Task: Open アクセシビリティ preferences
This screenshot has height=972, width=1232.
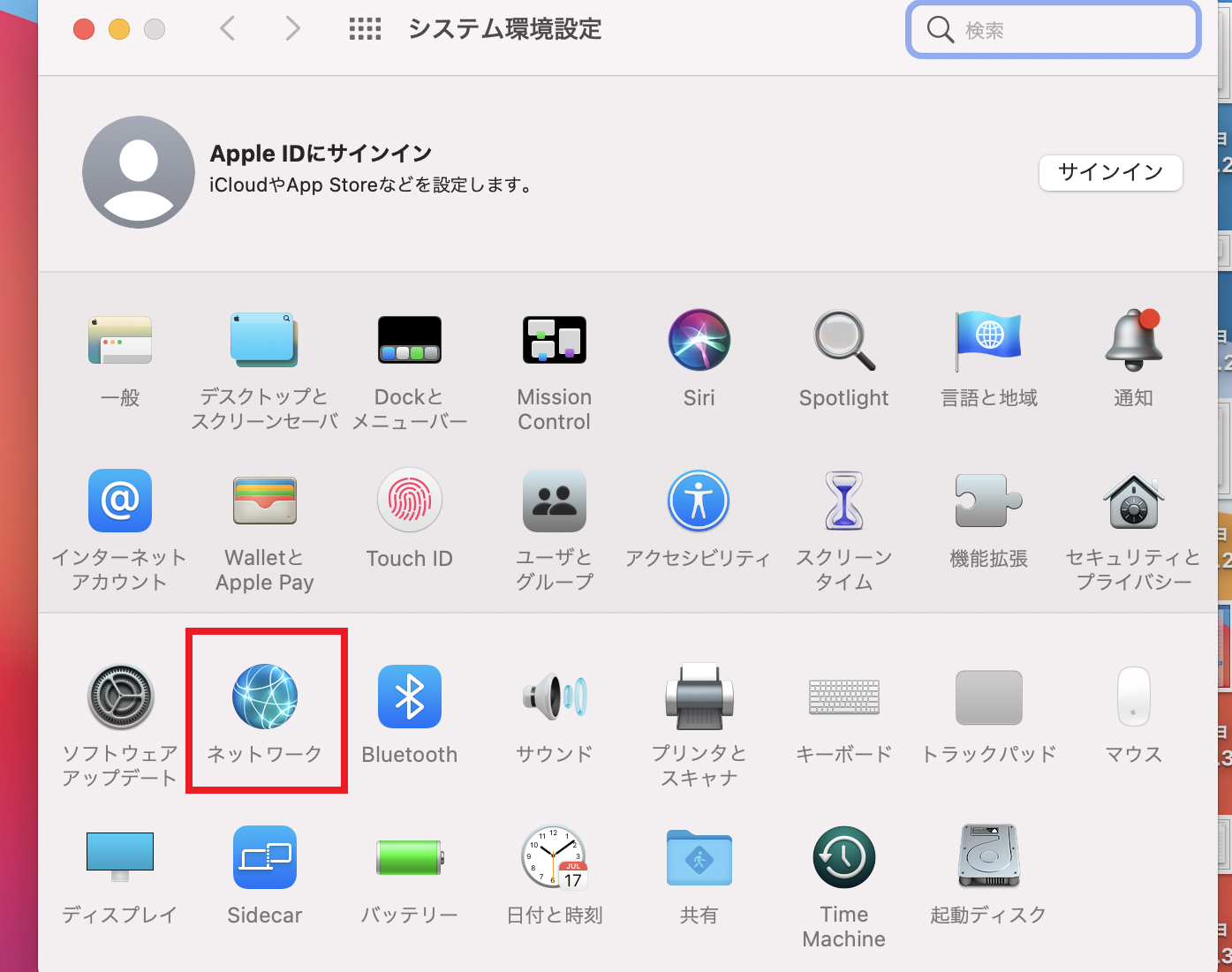Action: tap(699, 501)
